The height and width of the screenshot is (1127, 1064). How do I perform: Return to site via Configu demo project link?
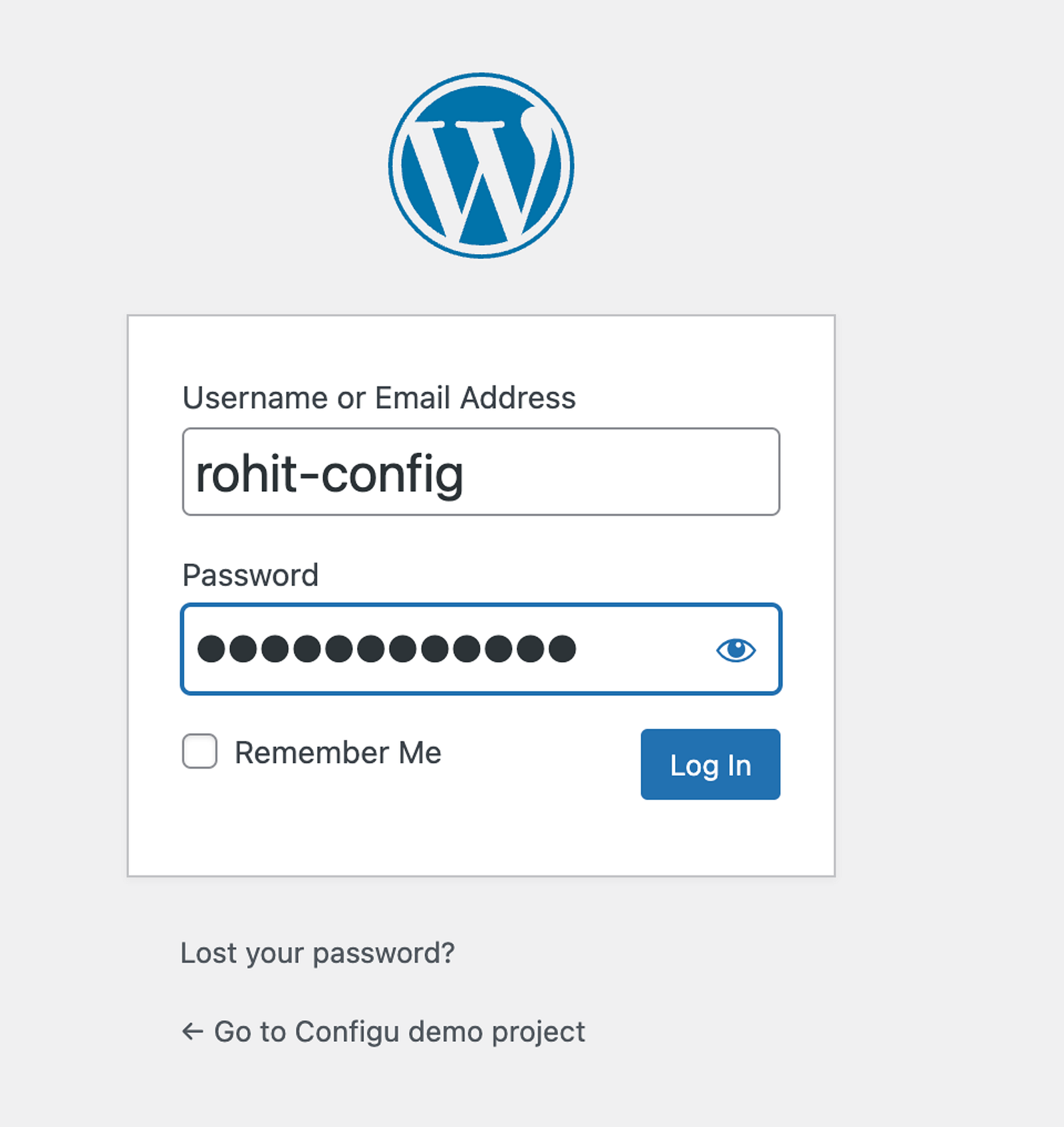pos(383,1032)
